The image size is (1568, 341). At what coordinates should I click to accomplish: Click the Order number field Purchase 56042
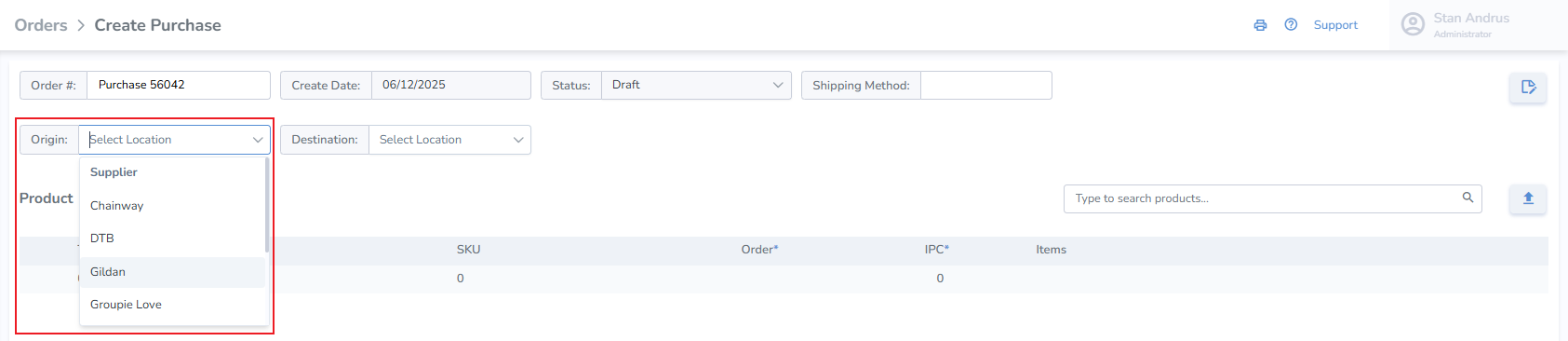[x=179, y=85]
